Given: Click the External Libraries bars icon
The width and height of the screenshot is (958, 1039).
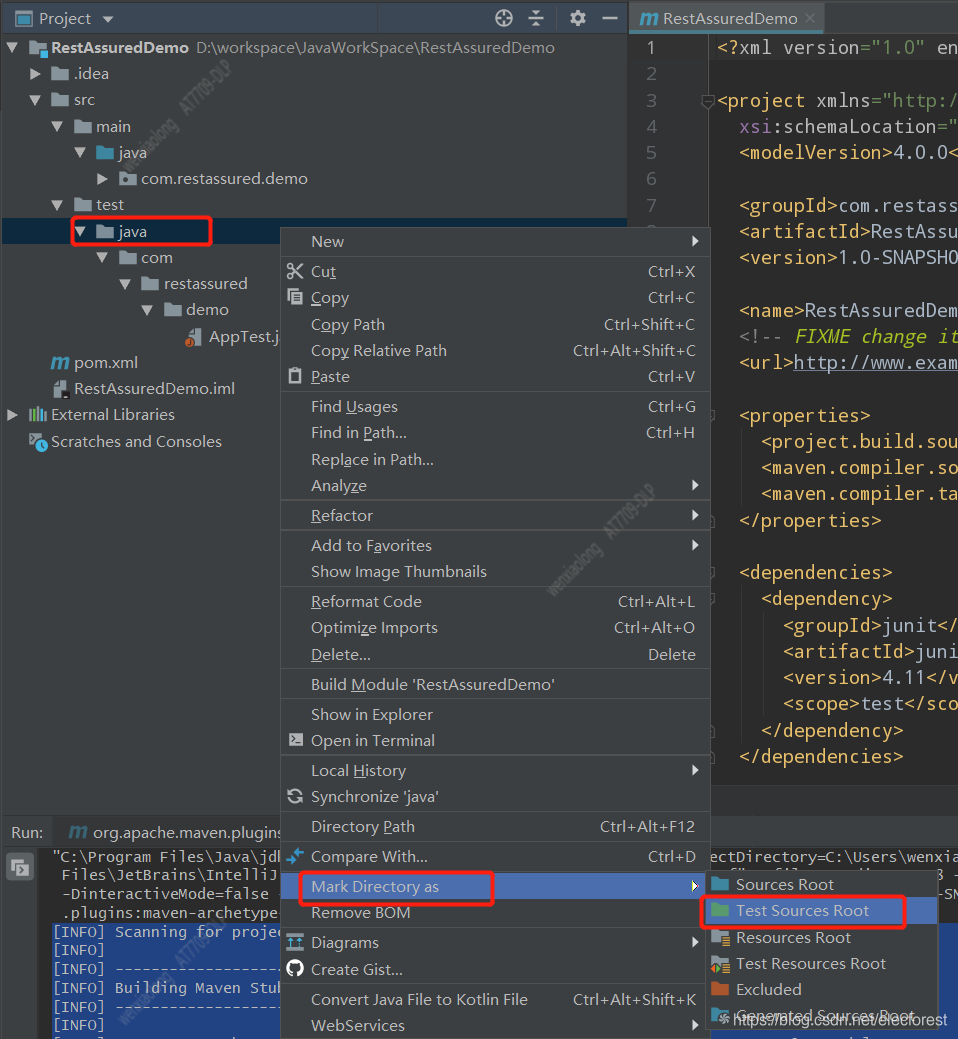Looking at the screenshot, I should click(38, 415).
